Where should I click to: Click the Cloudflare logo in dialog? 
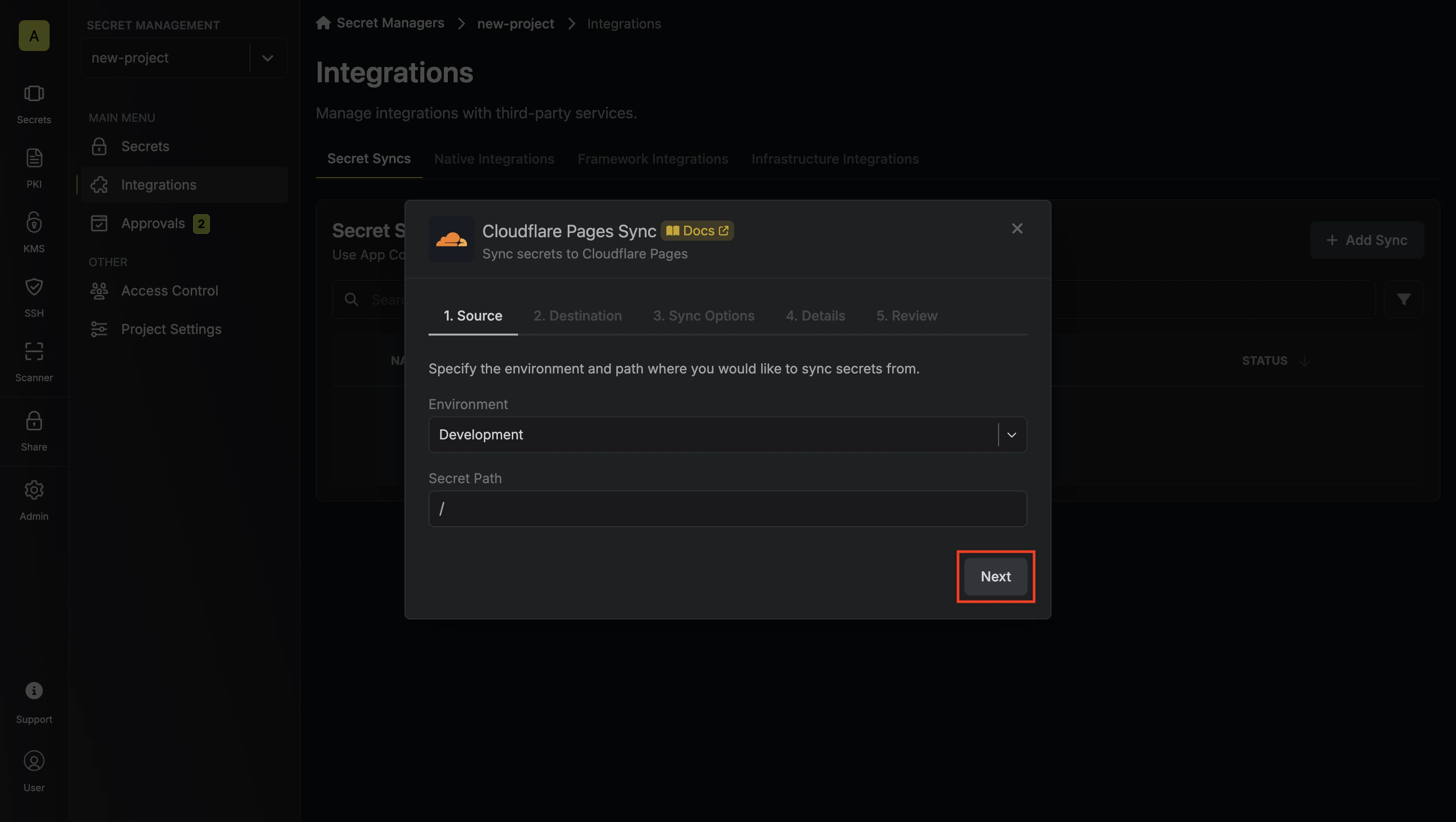point(451,239)
